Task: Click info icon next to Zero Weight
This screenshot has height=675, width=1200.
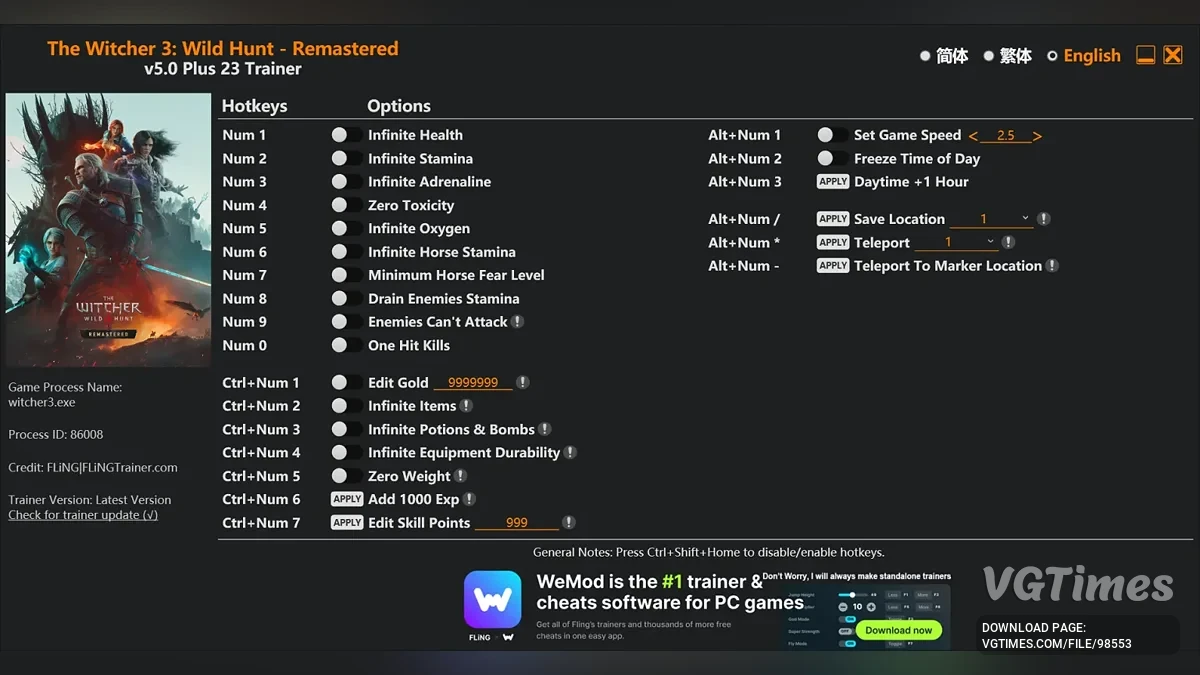Action: tap(460, 476)
